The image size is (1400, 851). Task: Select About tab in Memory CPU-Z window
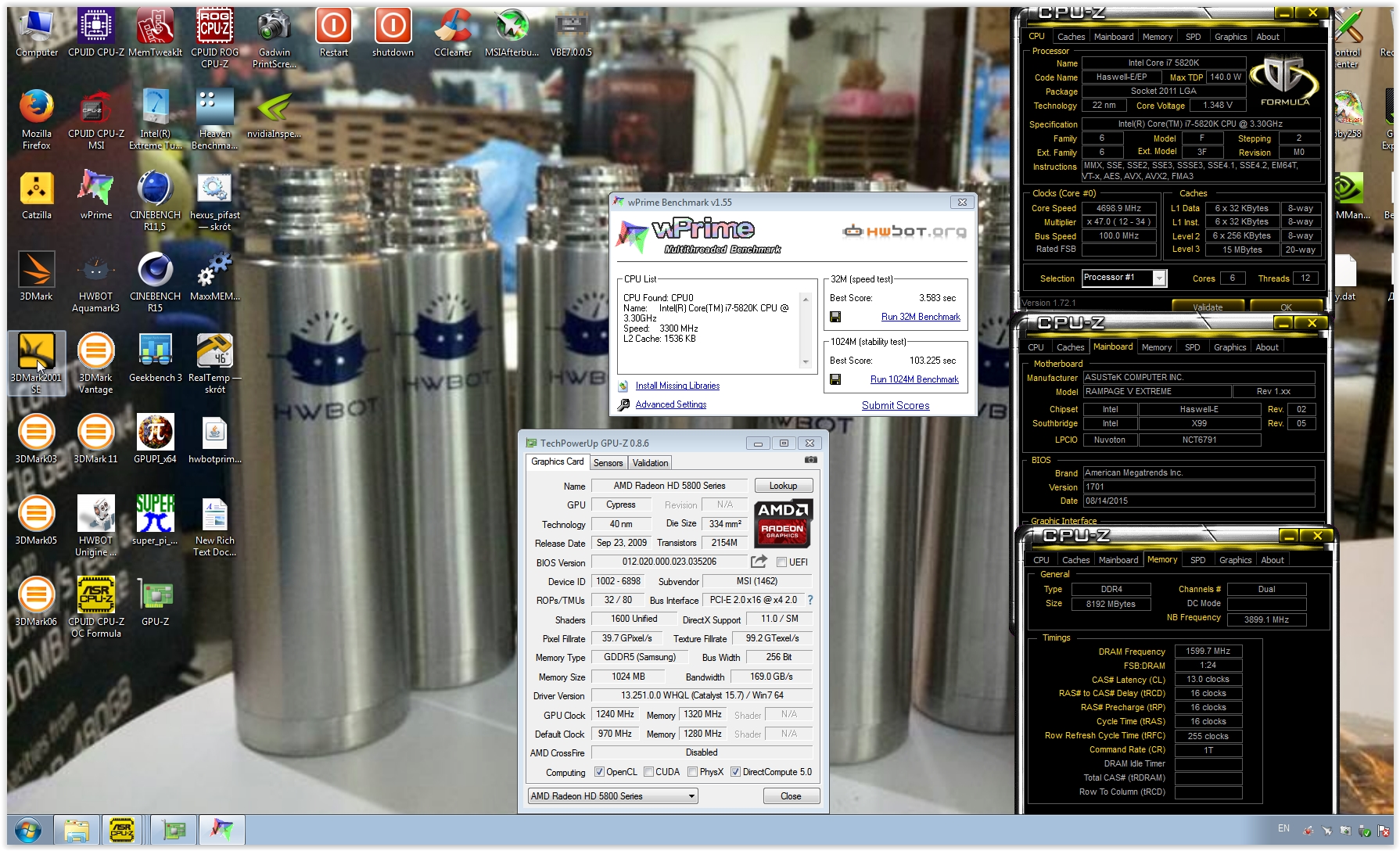(x=1272, y=560)
